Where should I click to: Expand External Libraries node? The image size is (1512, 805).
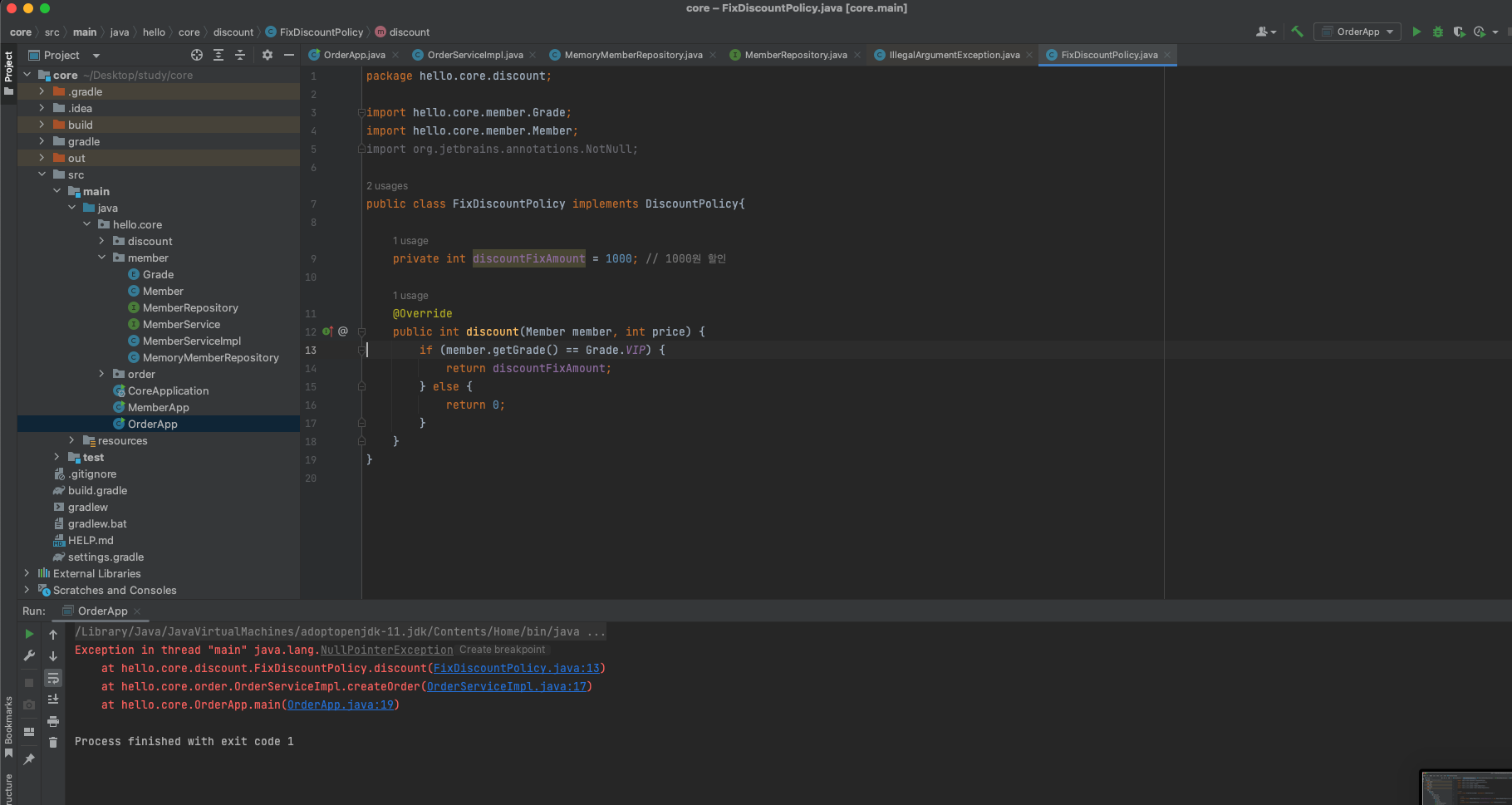(27, 573)
